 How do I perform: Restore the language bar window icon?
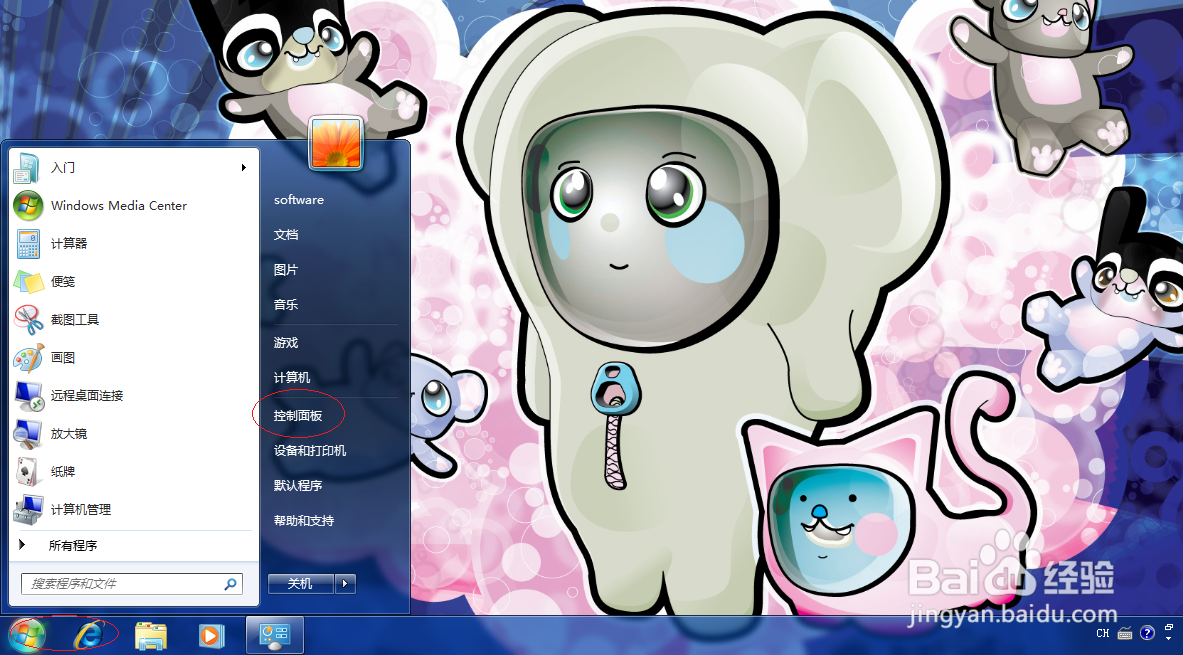[1169, 627]
